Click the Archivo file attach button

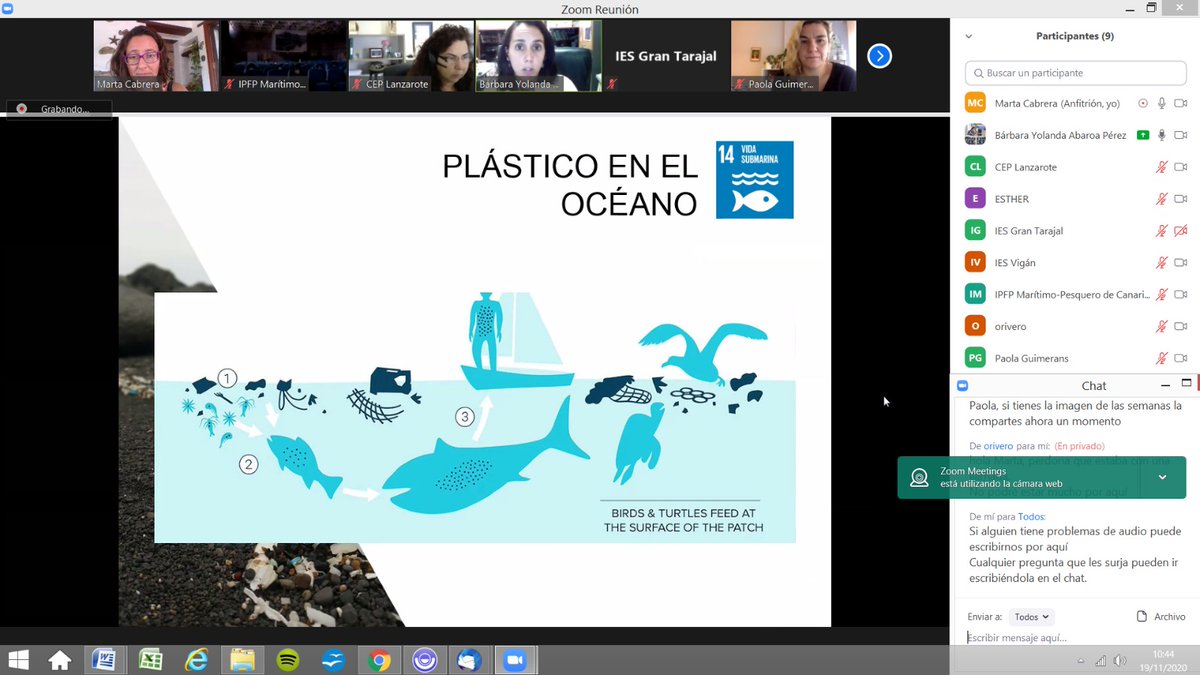coord(1161,617)
